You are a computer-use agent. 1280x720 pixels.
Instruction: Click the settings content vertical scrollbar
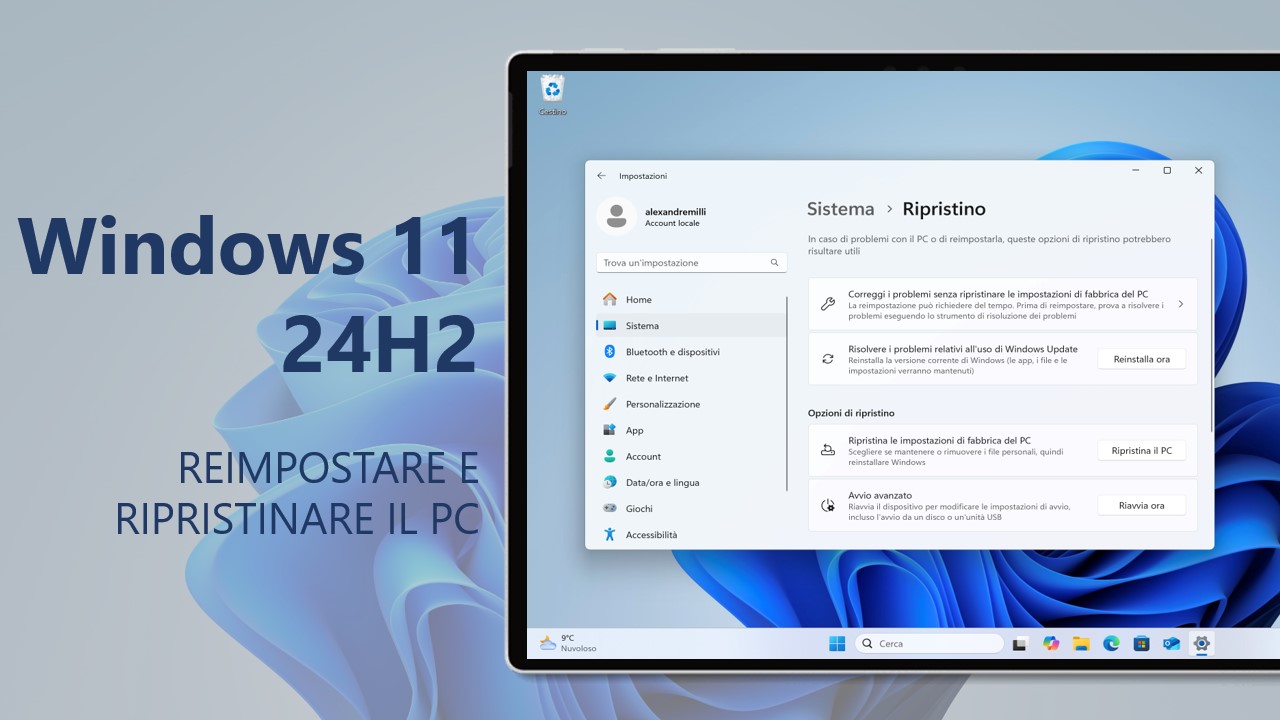1211,335
